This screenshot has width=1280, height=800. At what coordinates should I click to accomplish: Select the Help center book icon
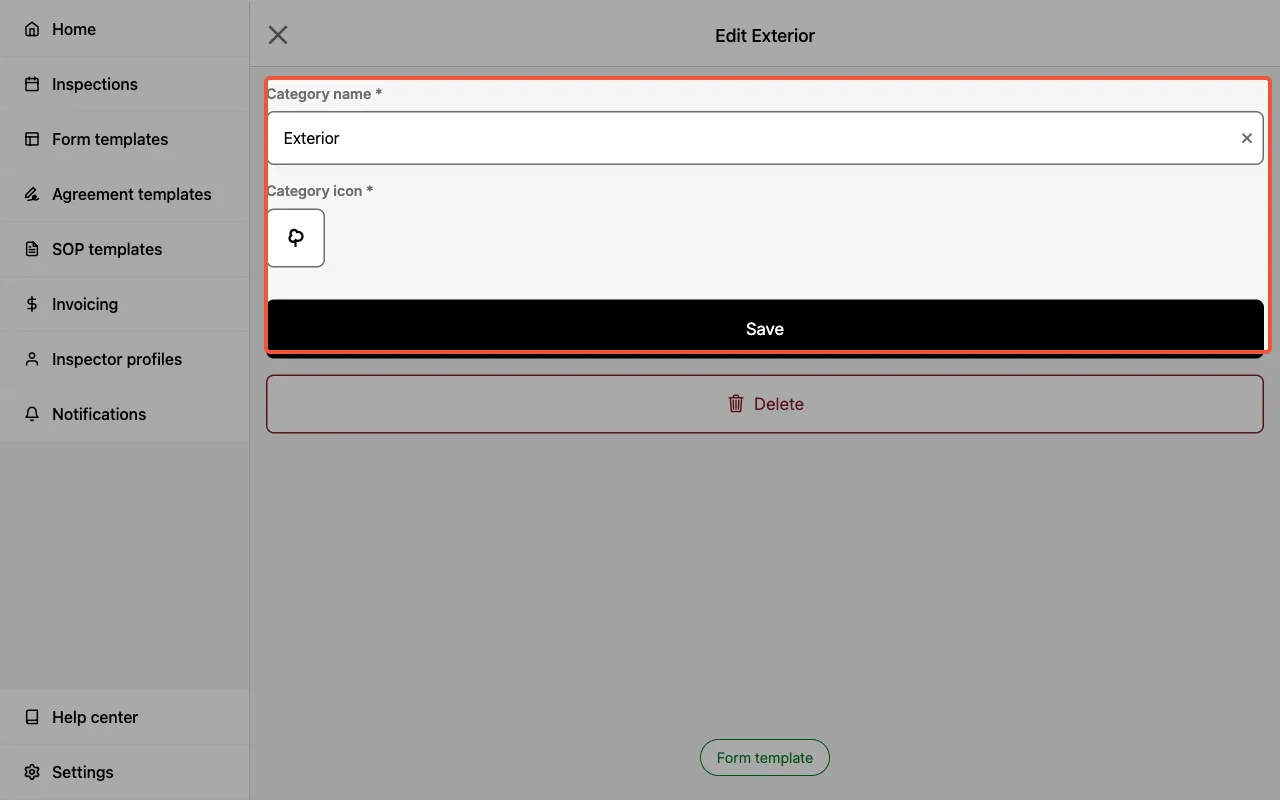pyautogui.click(x=31, y=717)
